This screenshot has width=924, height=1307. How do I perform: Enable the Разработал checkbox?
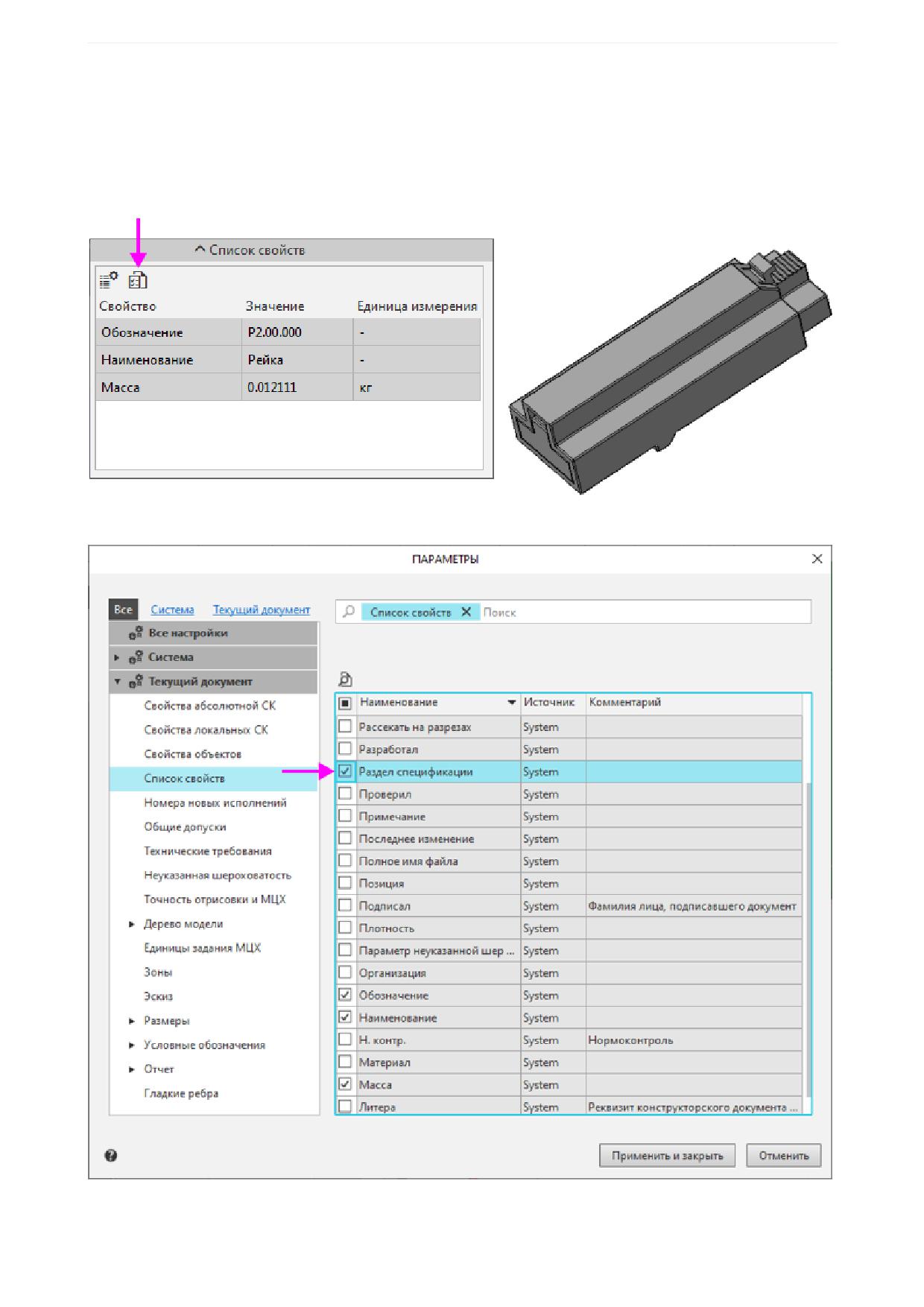[x=345, y=748]
